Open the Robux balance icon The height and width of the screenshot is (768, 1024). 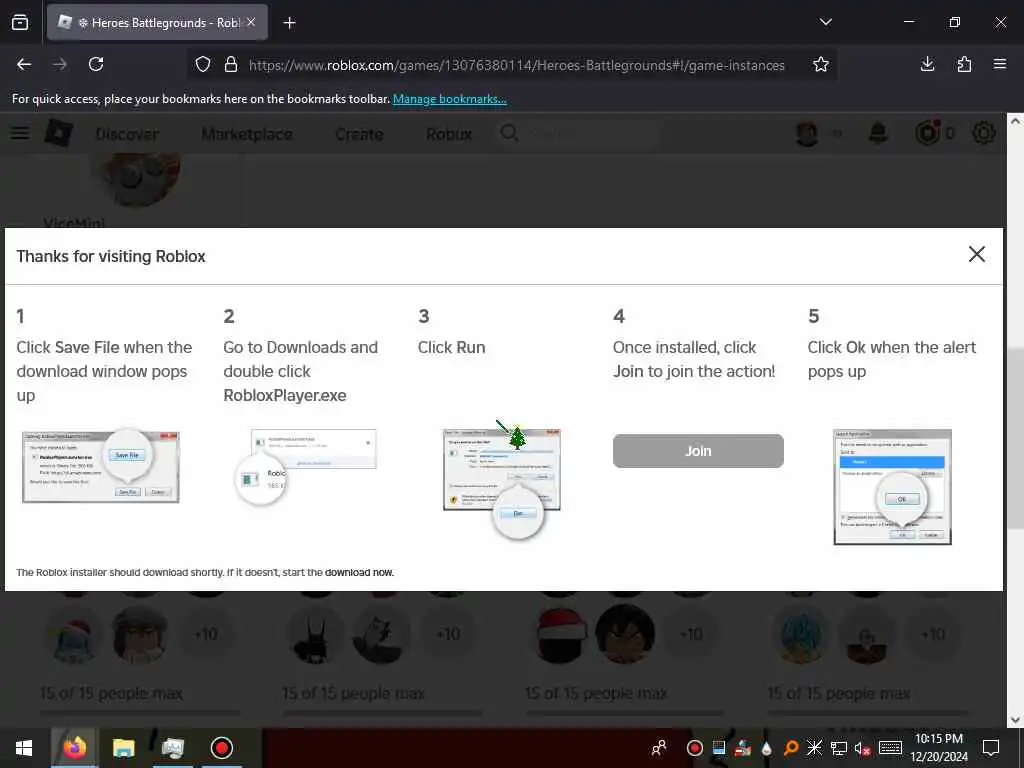[x=927, y=133]
